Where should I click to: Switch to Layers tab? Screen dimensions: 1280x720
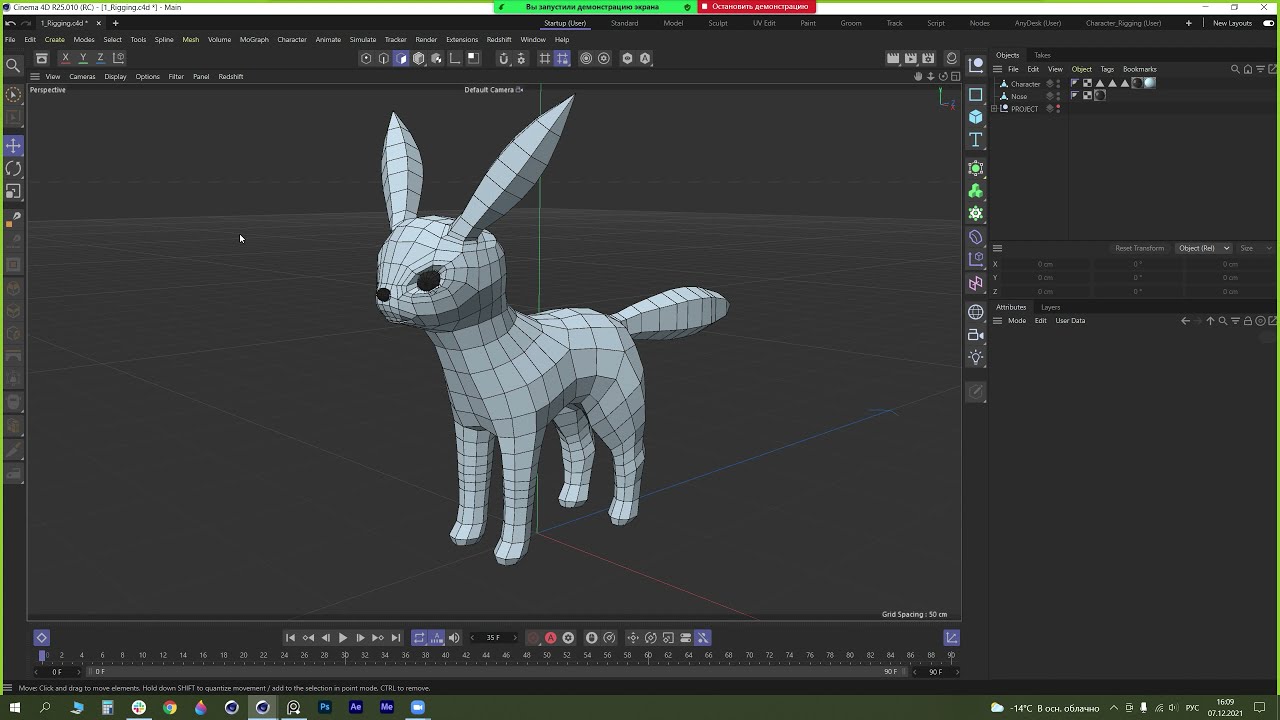[1050, 307]
